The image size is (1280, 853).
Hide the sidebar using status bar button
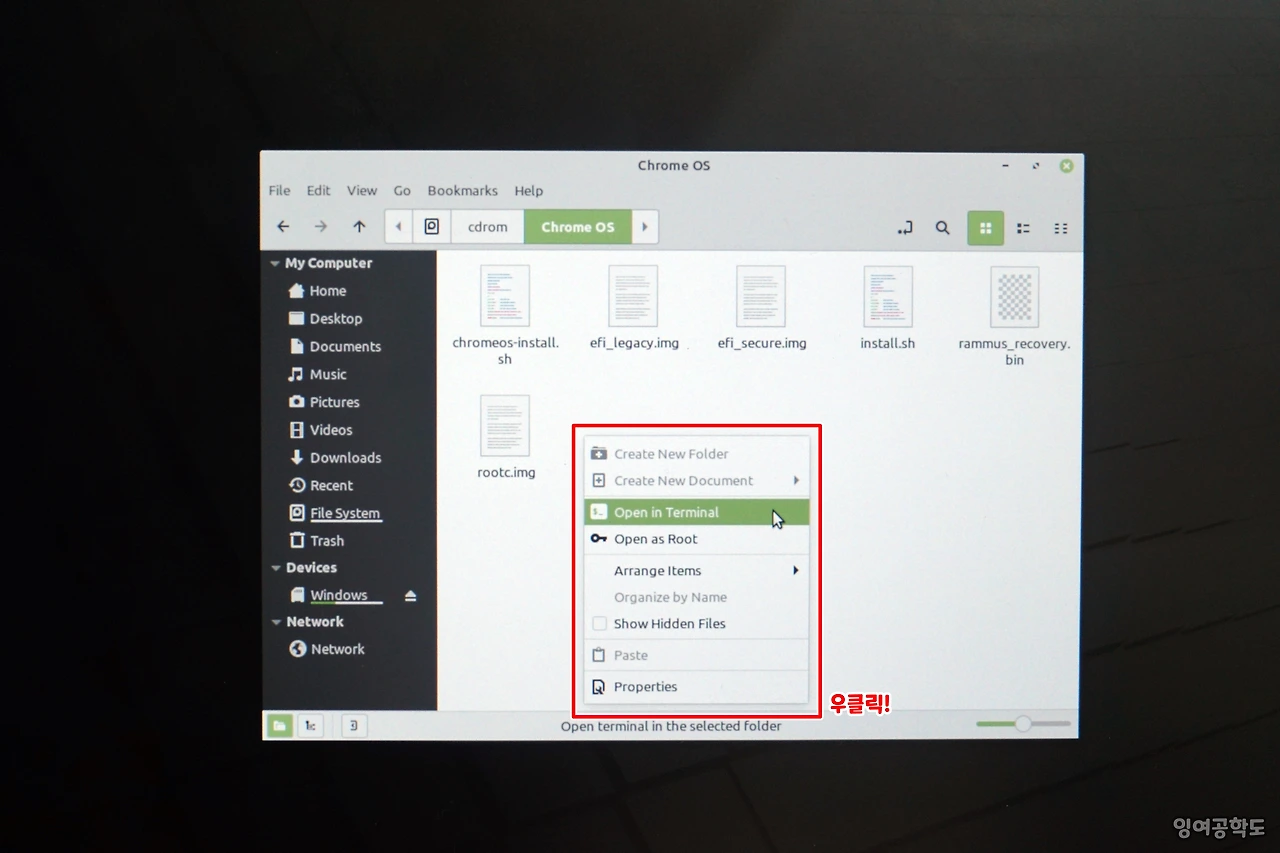[354, 726]
